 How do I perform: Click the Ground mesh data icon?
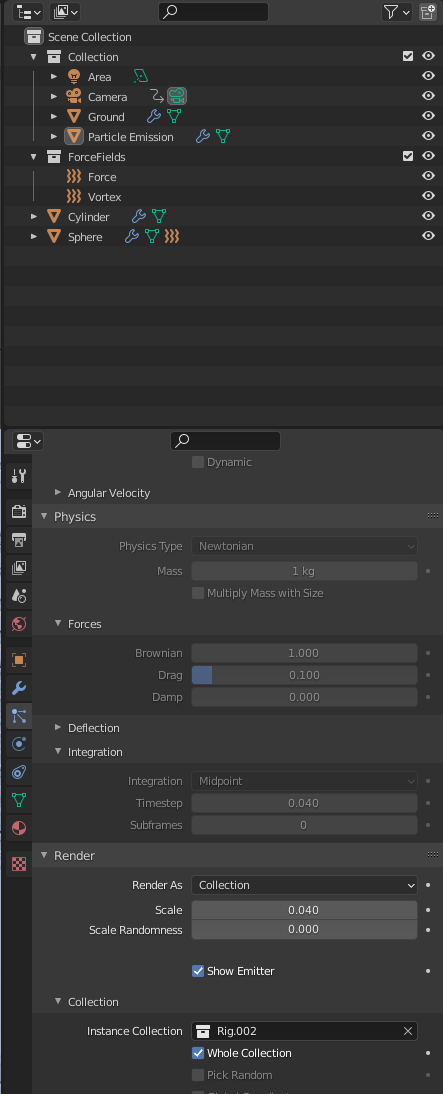pos(174,117)
